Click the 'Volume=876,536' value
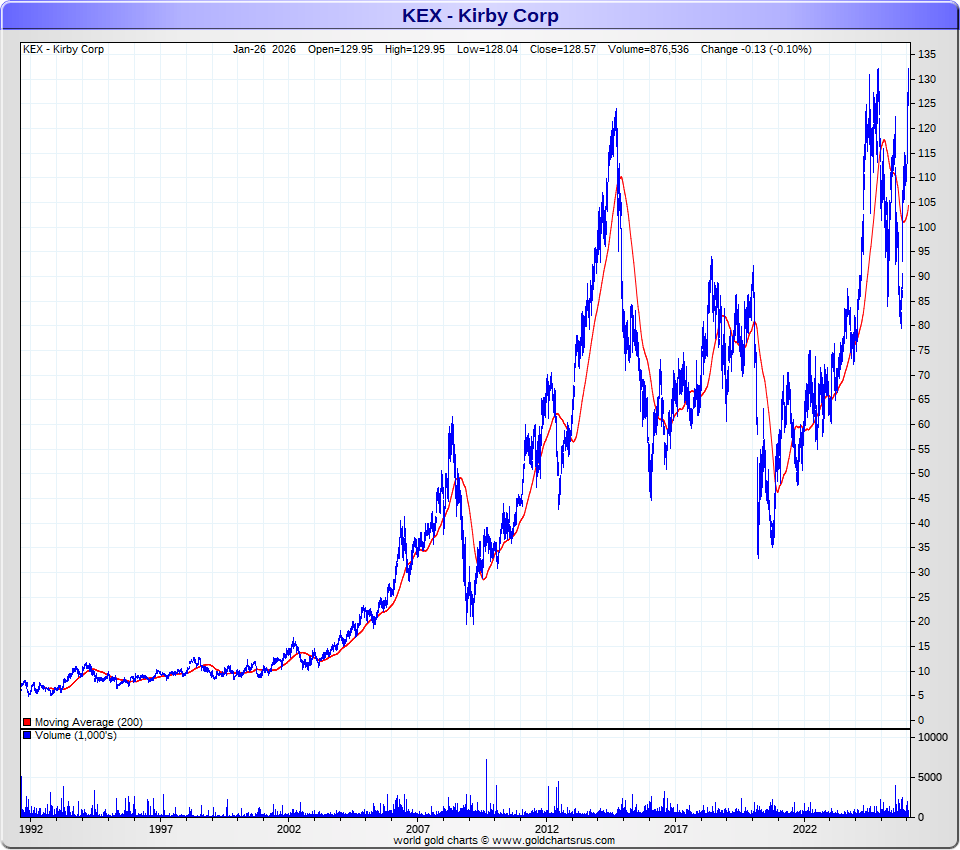960x850 pixels. click(648, 50)
